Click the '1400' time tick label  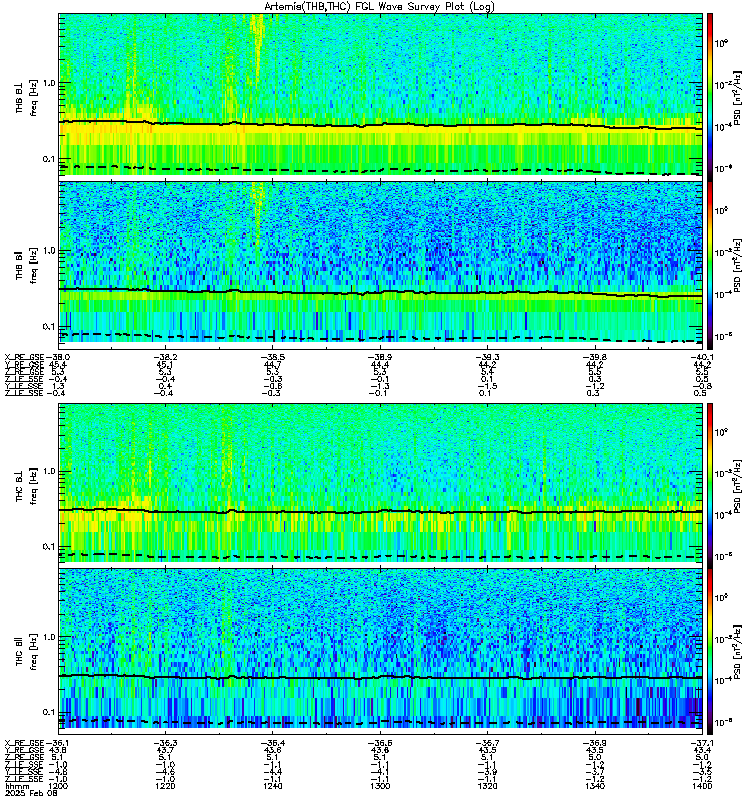point(702,786)
